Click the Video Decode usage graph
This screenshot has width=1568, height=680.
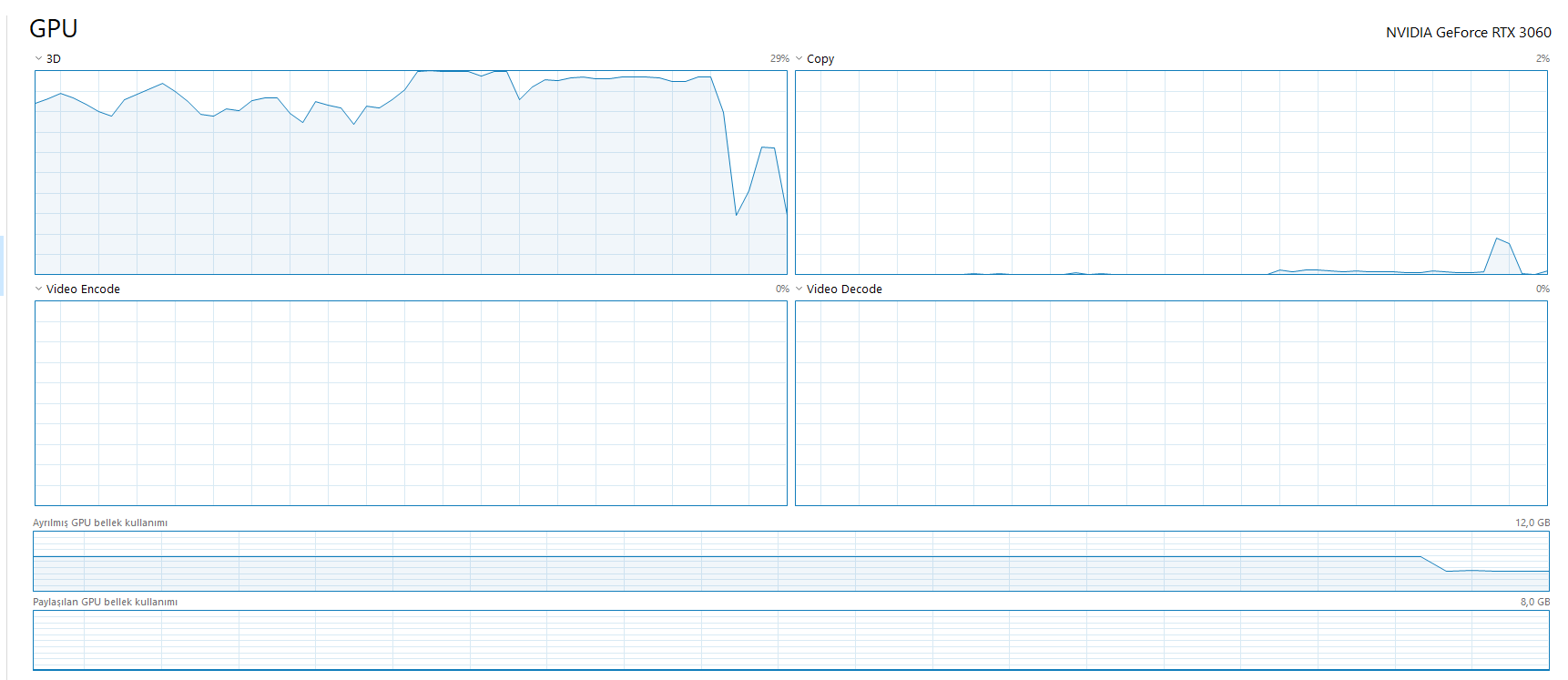tap(1171, 403)
